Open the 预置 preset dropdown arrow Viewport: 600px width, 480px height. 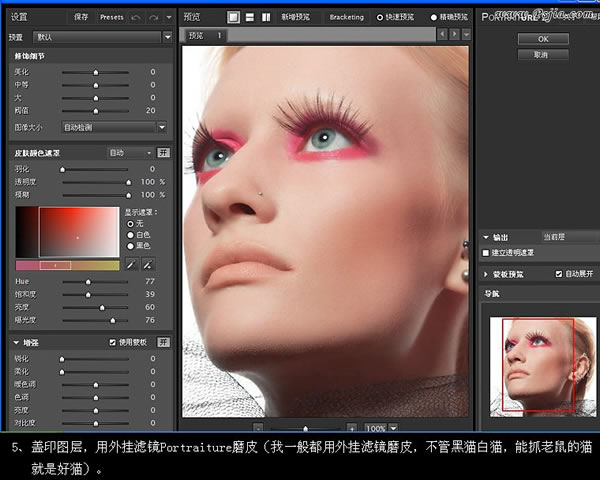point(167,37)
